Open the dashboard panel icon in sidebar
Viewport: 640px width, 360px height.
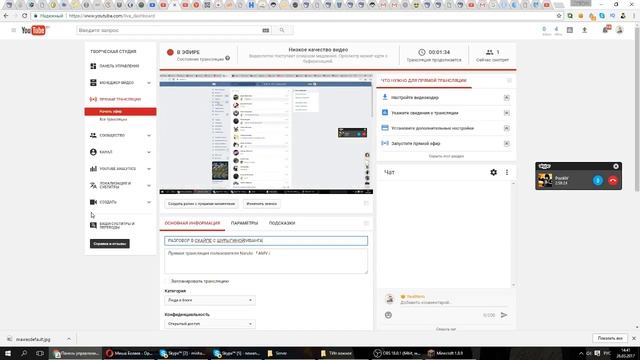click(x=93, y=66)
